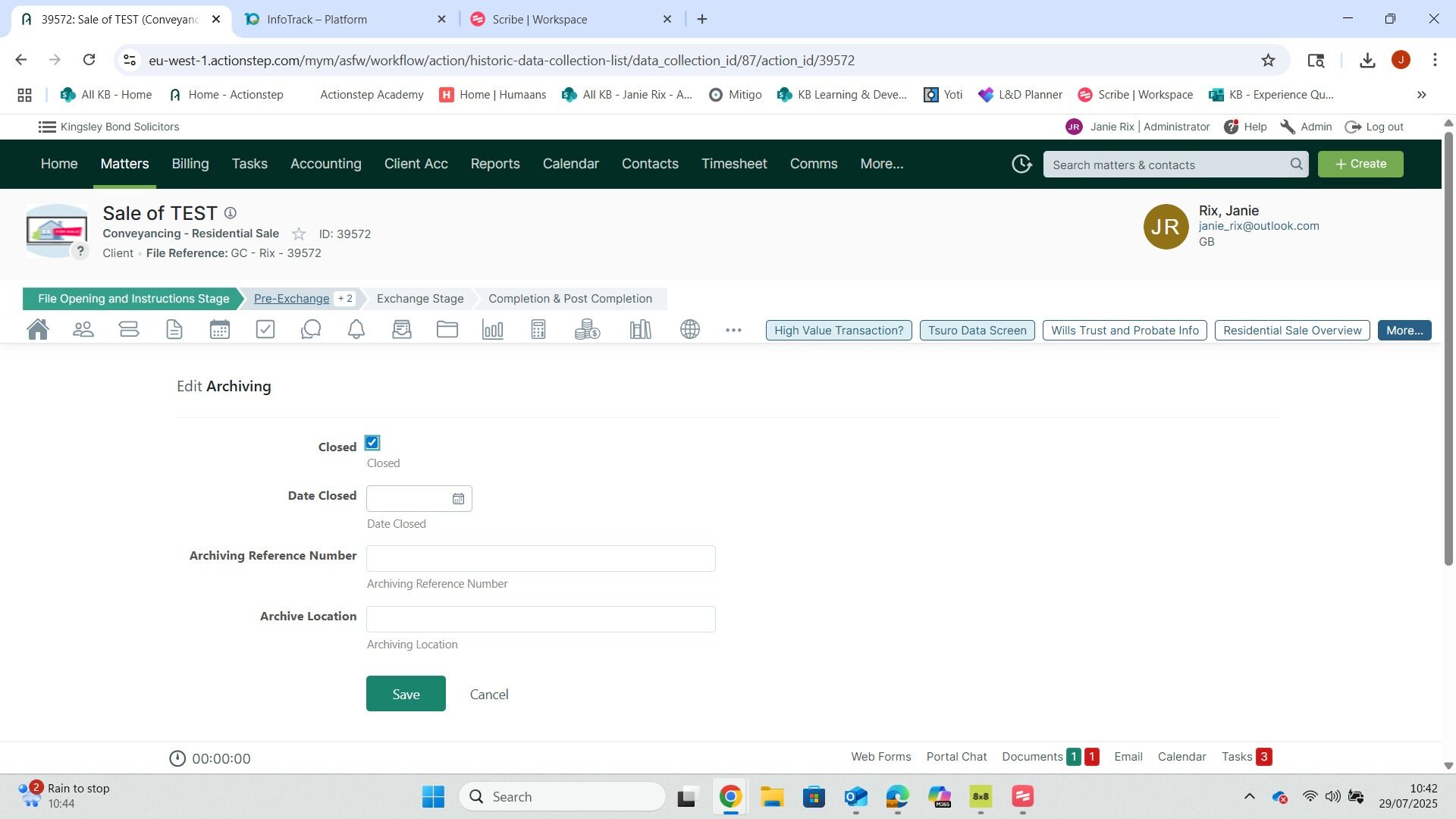Open the matter reminders bell icon
This screenshot has width=1456, height=819.
[356, 330]
